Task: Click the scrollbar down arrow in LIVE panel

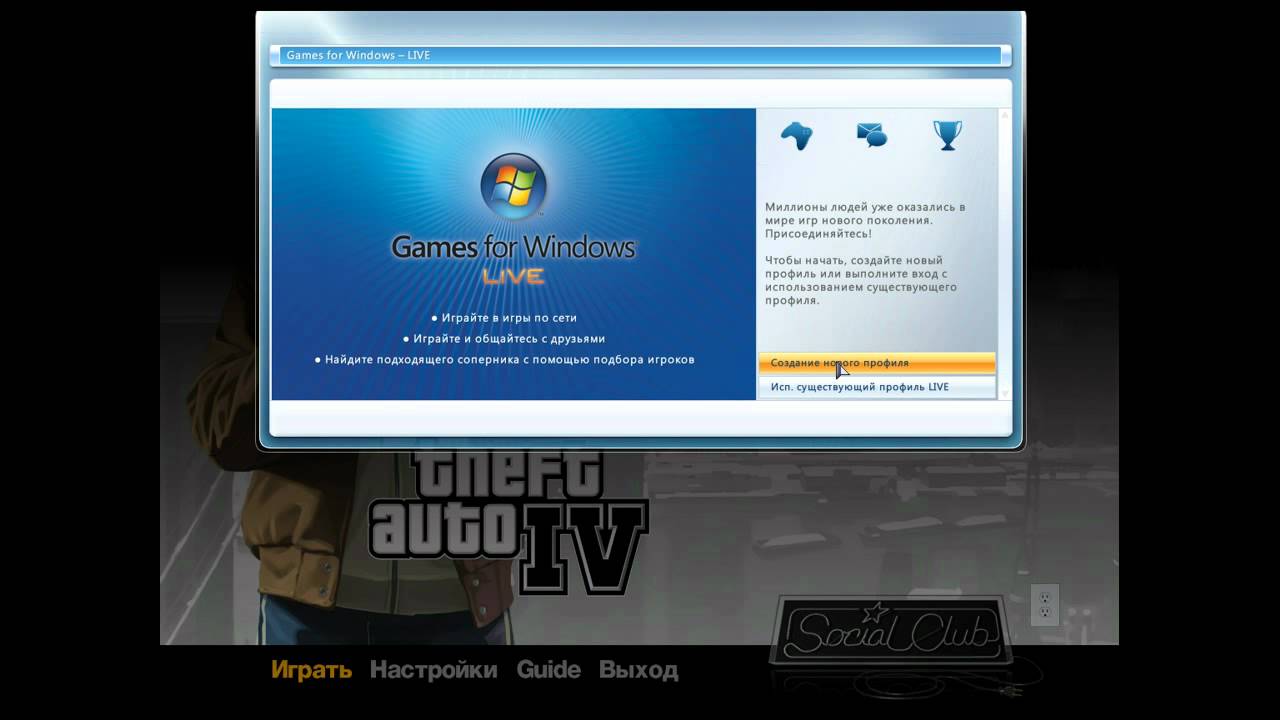Action: pos(1005,393)
